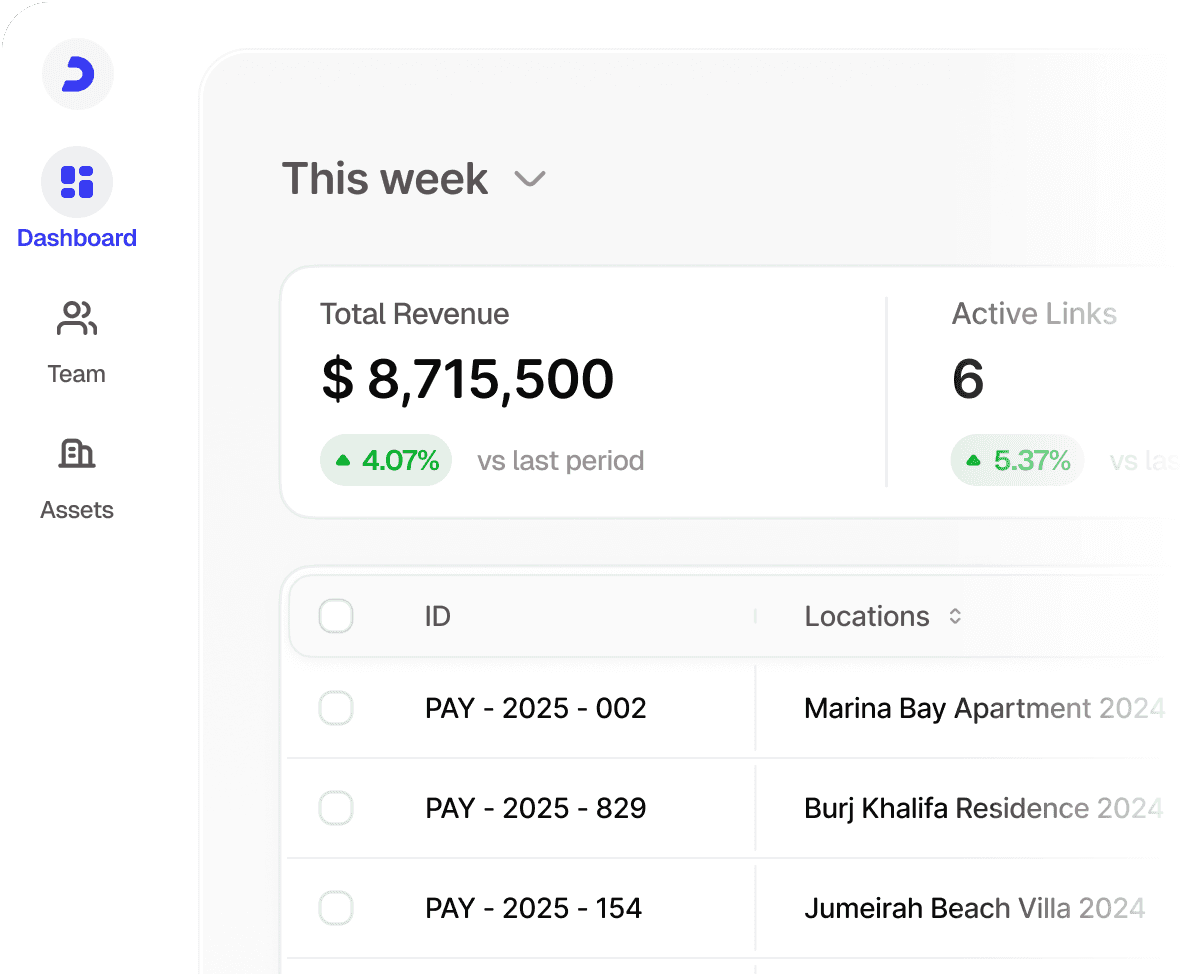The width and height of the screenshot is (1184, 974).
Task: Open the Dashboard grid icon
Action: click(x=77, y=182)
